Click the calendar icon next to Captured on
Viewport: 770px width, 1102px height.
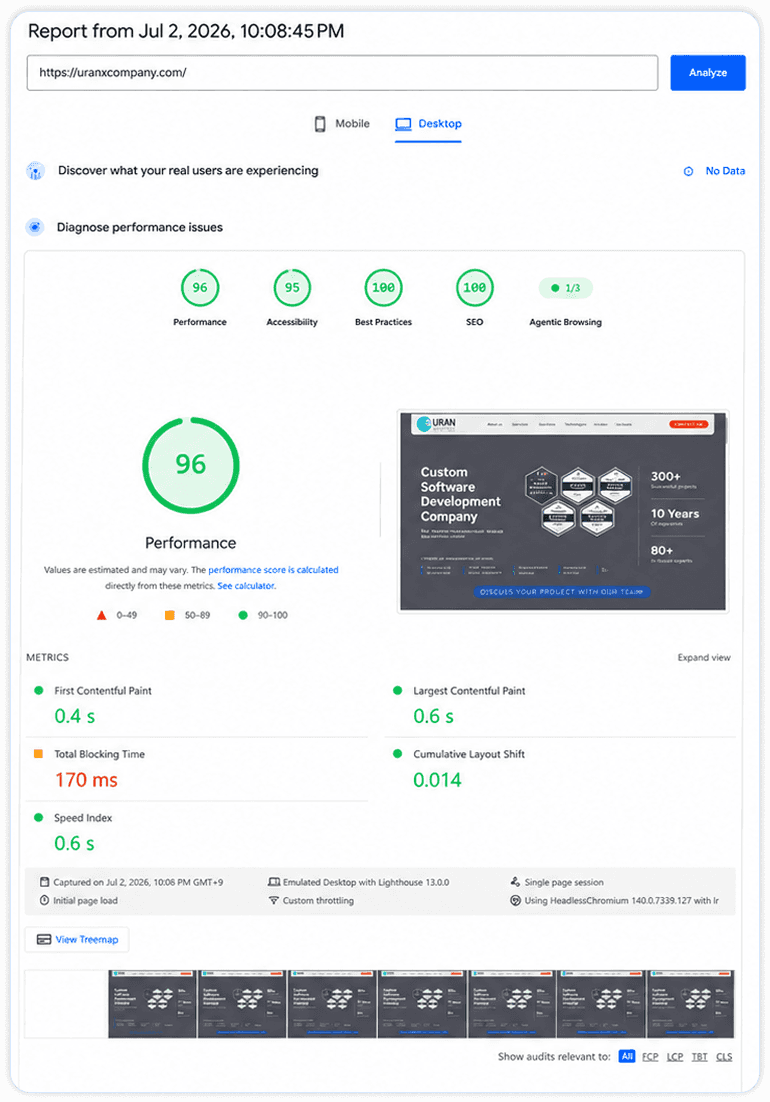coord(44,882)
